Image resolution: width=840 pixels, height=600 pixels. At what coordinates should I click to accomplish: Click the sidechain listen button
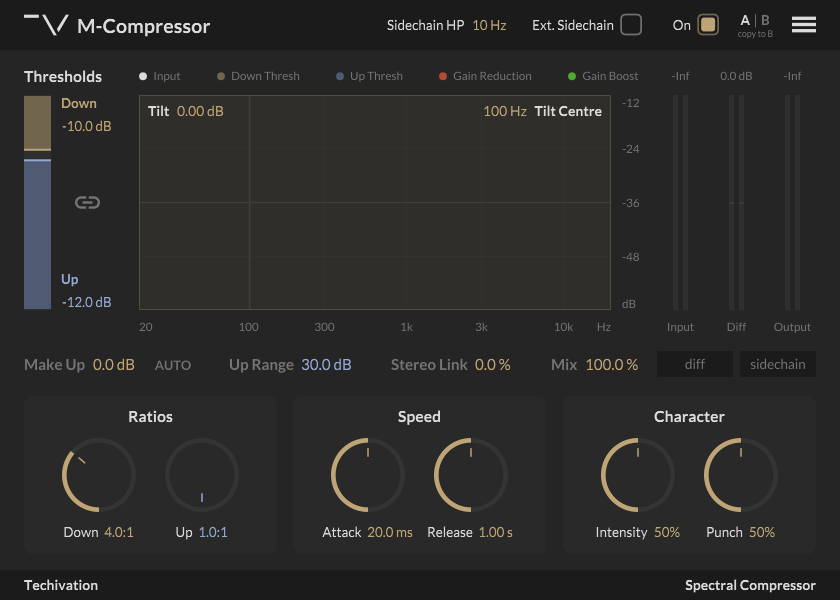click(778, 364)
